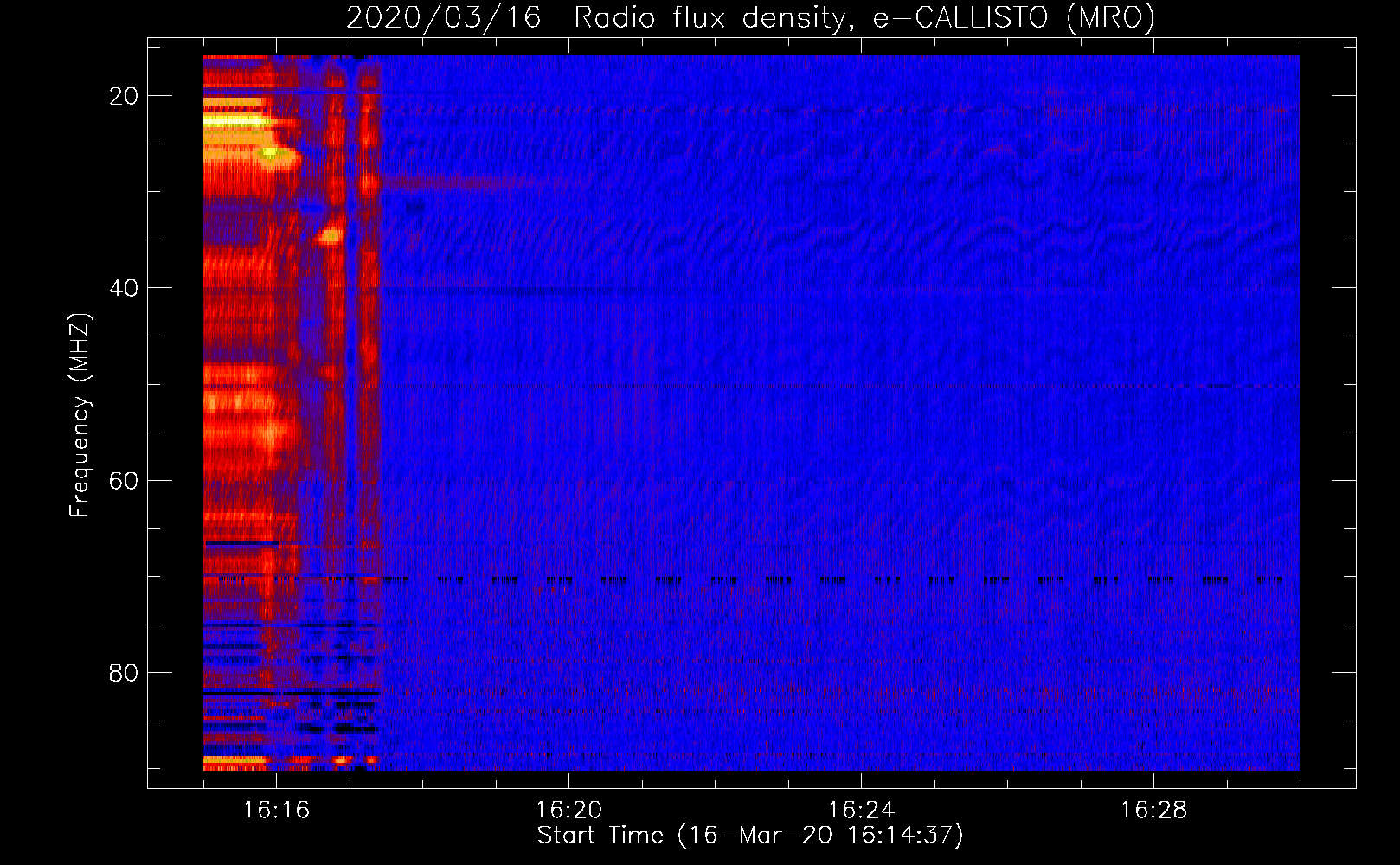
Task: Select the 'Frequency (MHZ)' y-axis label
Action: (x=80, y=415)
